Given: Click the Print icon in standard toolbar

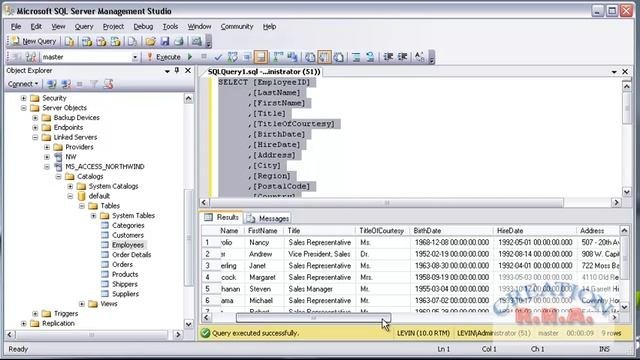Looking at the screenshot, I should [x=179, y=41].
